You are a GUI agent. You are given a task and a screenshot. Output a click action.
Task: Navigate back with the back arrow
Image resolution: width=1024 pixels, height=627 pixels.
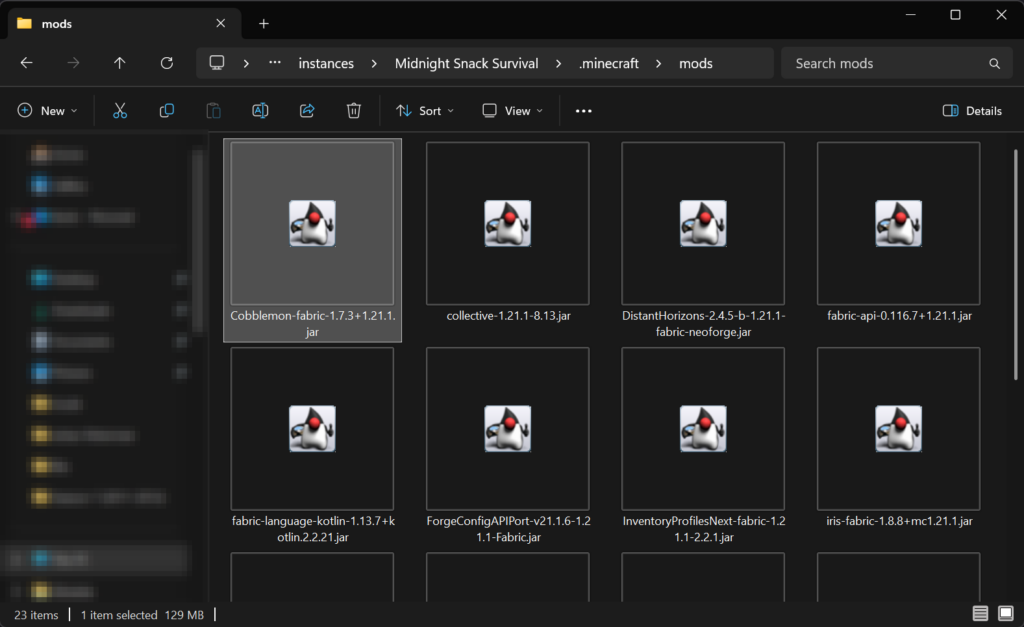[x=27, y=63]
